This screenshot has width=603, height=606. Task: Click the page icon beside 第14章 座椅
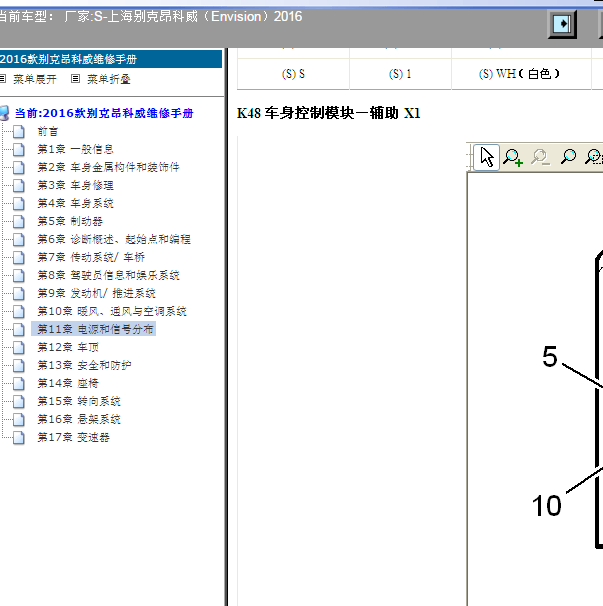(x=19, y=383)
